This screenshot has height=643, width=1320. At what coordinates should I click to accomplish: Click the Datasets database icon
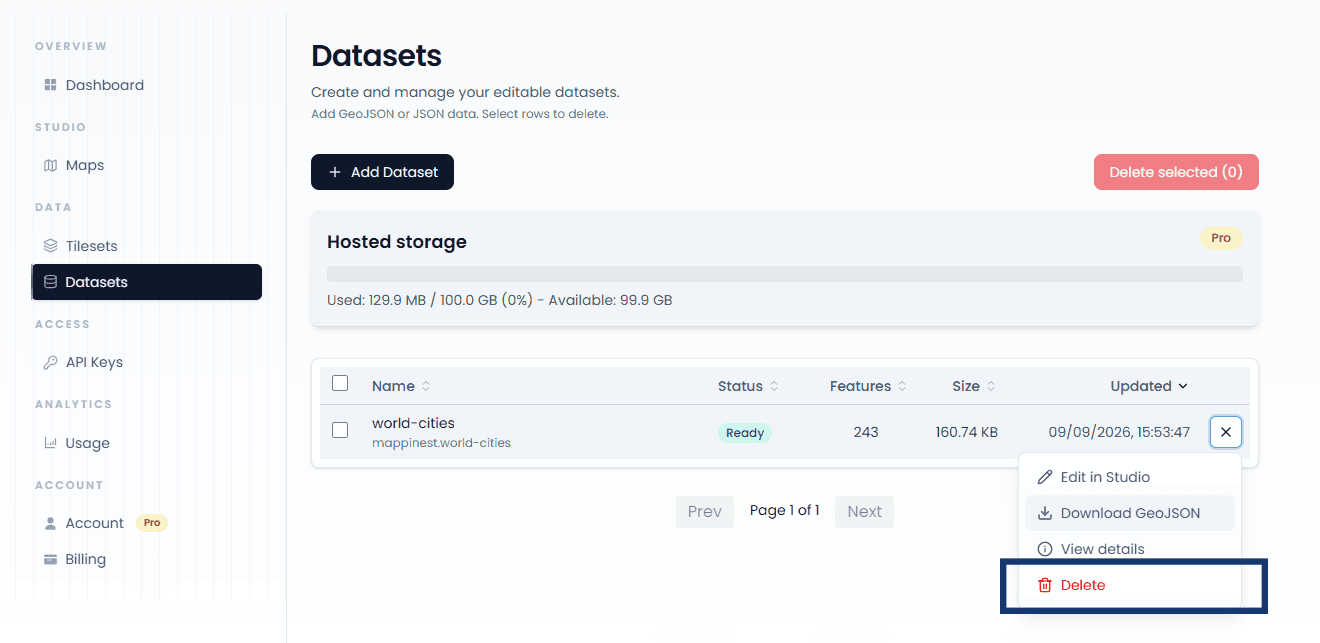pyautogui.click(x=50, y=282)
